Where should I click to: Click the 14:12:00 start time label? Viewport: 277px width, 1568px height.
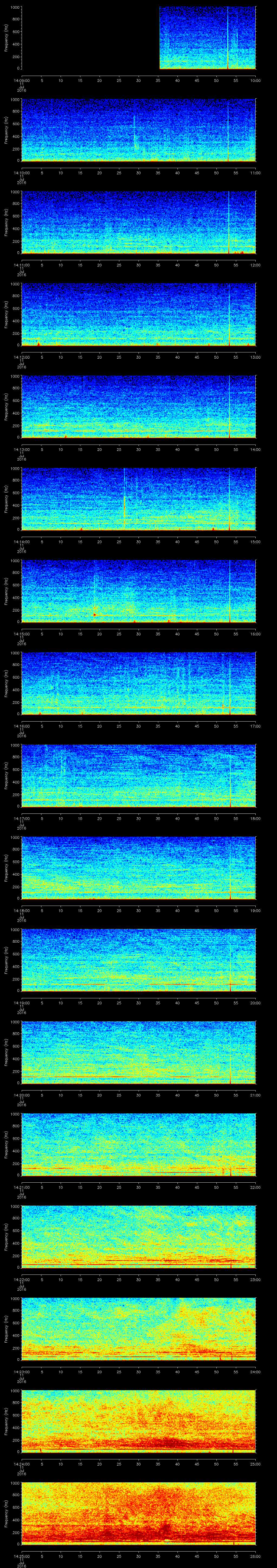point(21,357)
